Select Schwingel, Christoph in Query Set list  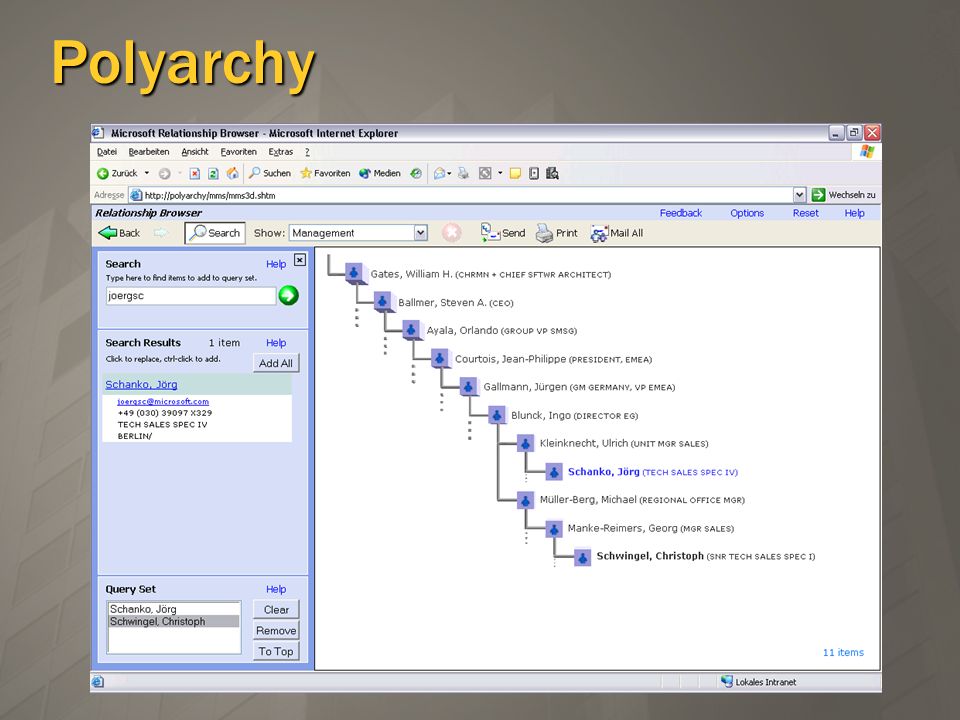coord(174,621)
